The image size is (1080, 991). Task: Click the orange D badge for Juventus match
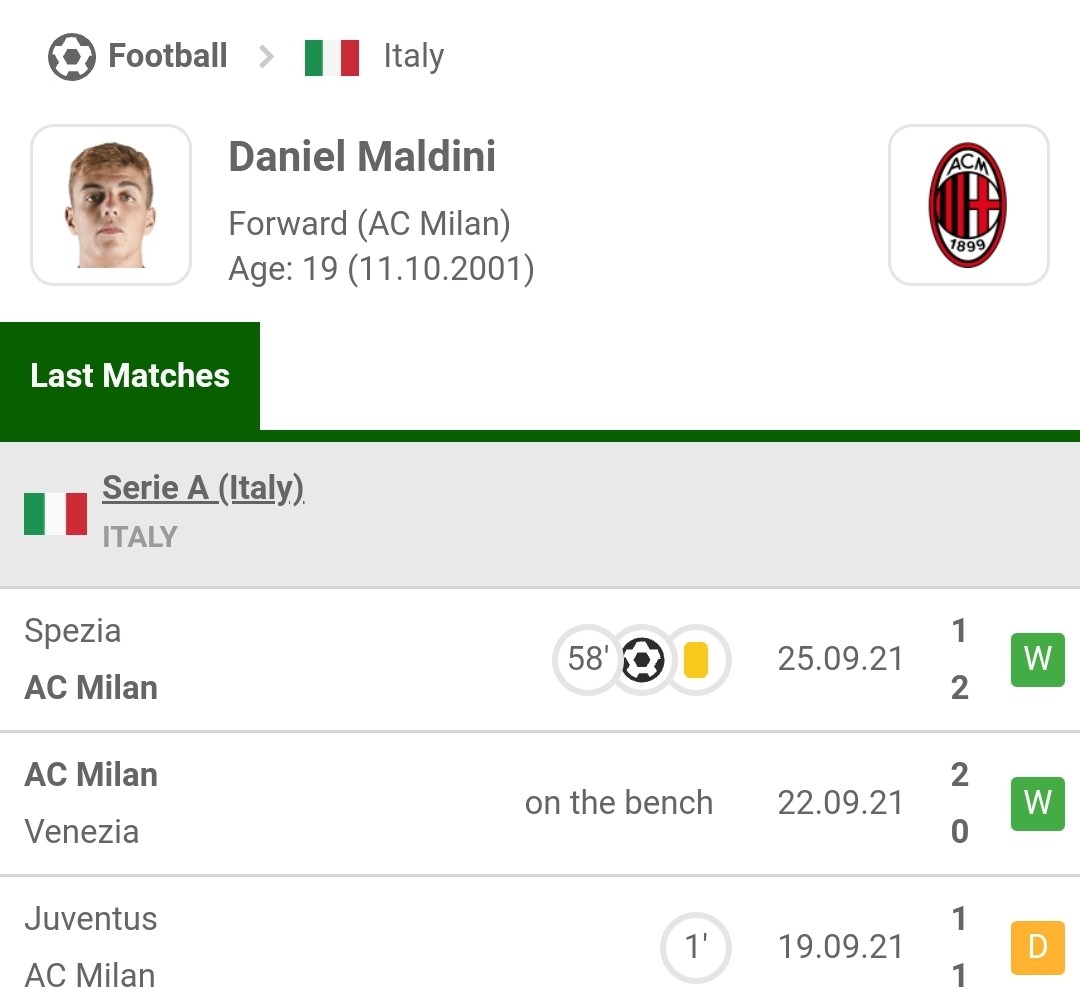[1037, 948]
